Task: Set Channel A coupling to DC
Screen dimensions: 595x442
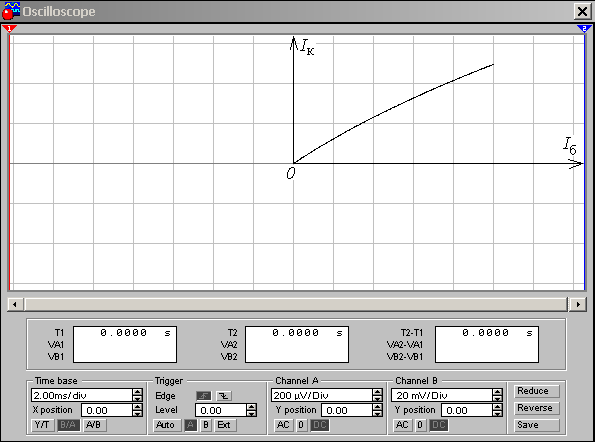Action: [320, 425]
